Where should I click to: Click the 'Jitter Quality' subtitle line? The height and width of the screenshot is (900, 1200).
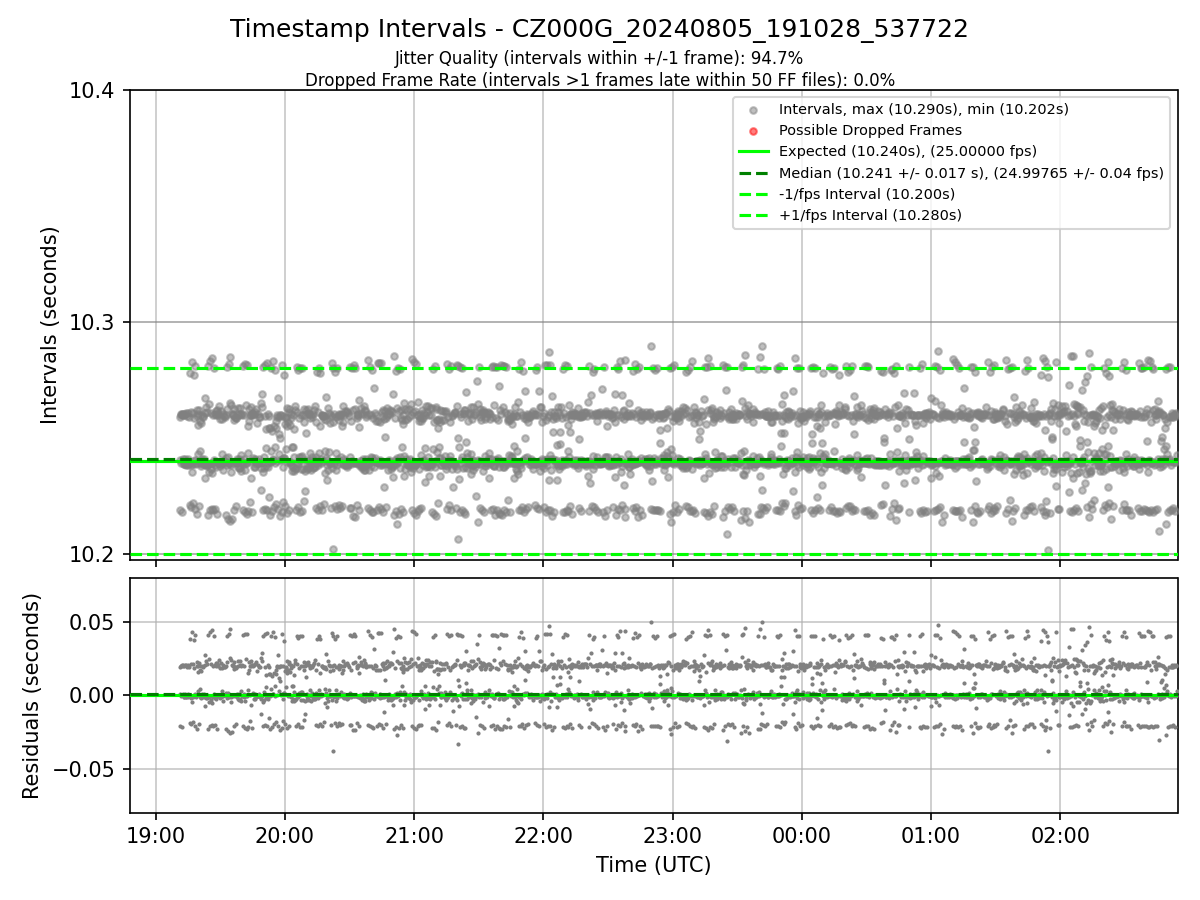(599, 58)
